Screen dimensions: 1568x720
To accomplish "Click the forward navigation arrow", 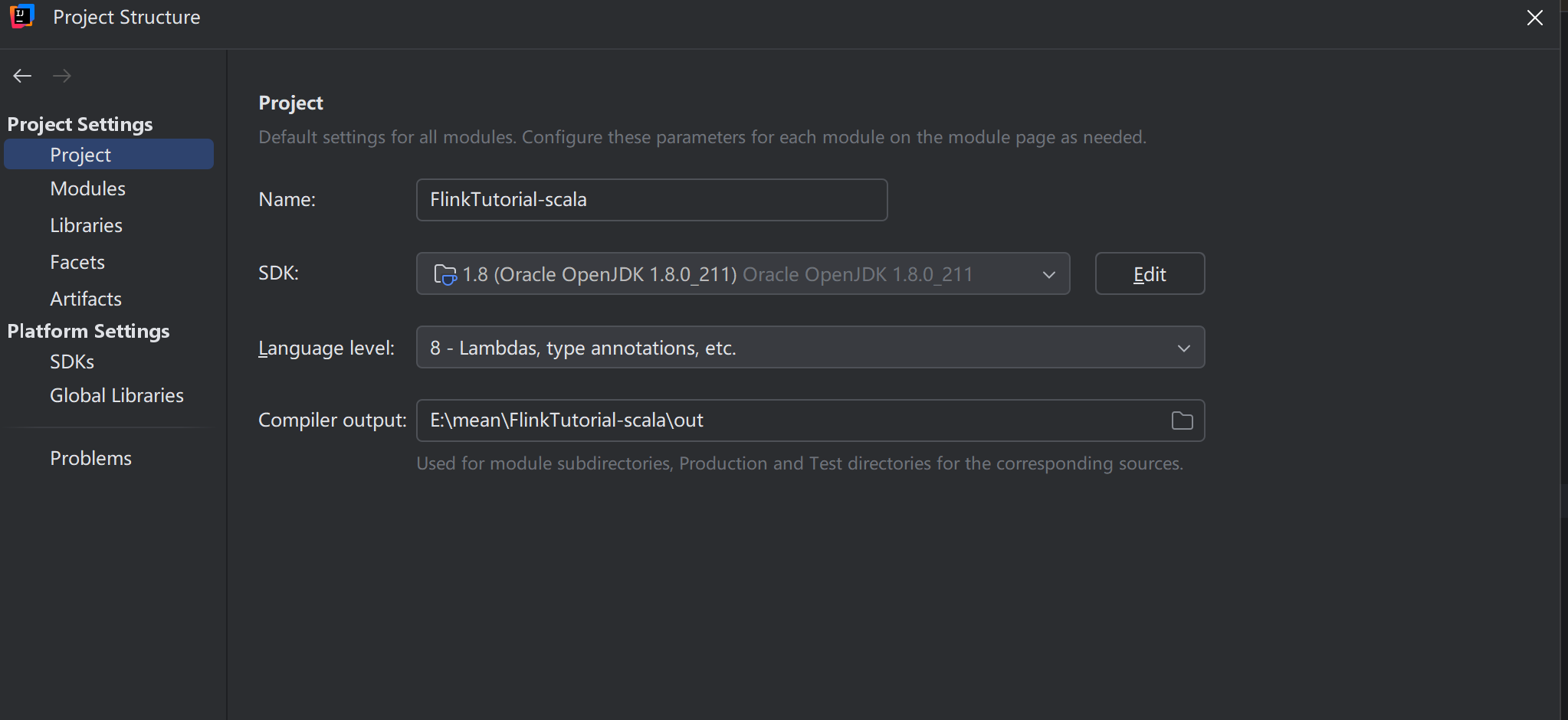I will pos(62,75).
